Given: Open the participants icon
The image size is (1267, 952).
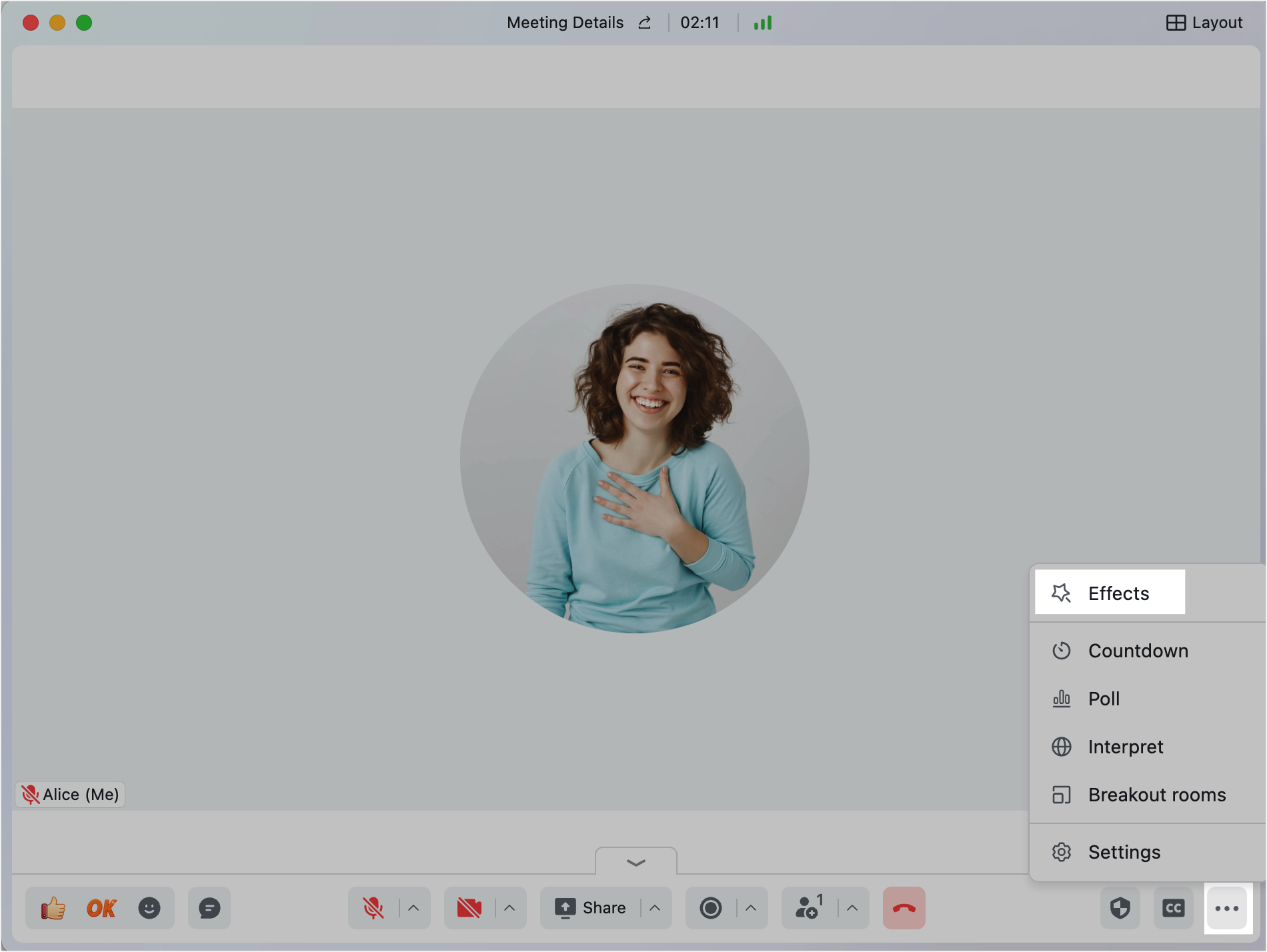Looking at the screenshot, I should pyautogui.click(x=808, y=908).
